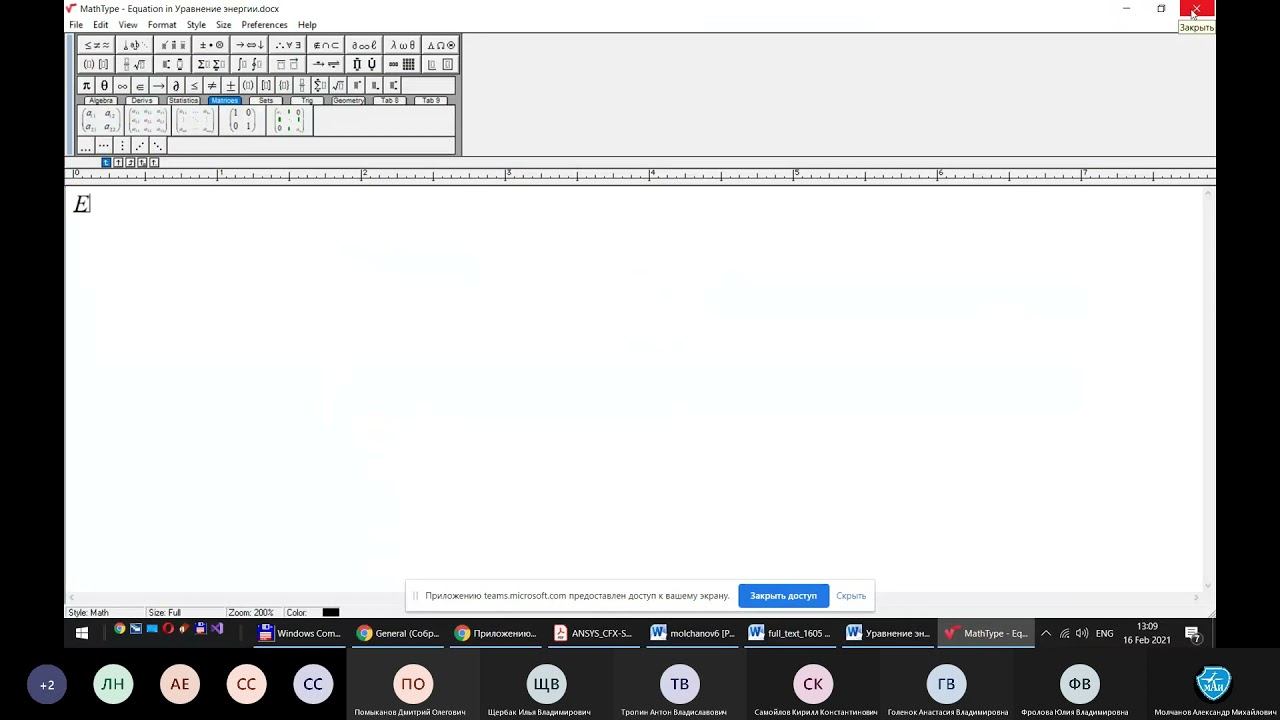The height and width of the screenshot is (720, 1280).
Task: Open the Help menu
Action: (307, 25)
